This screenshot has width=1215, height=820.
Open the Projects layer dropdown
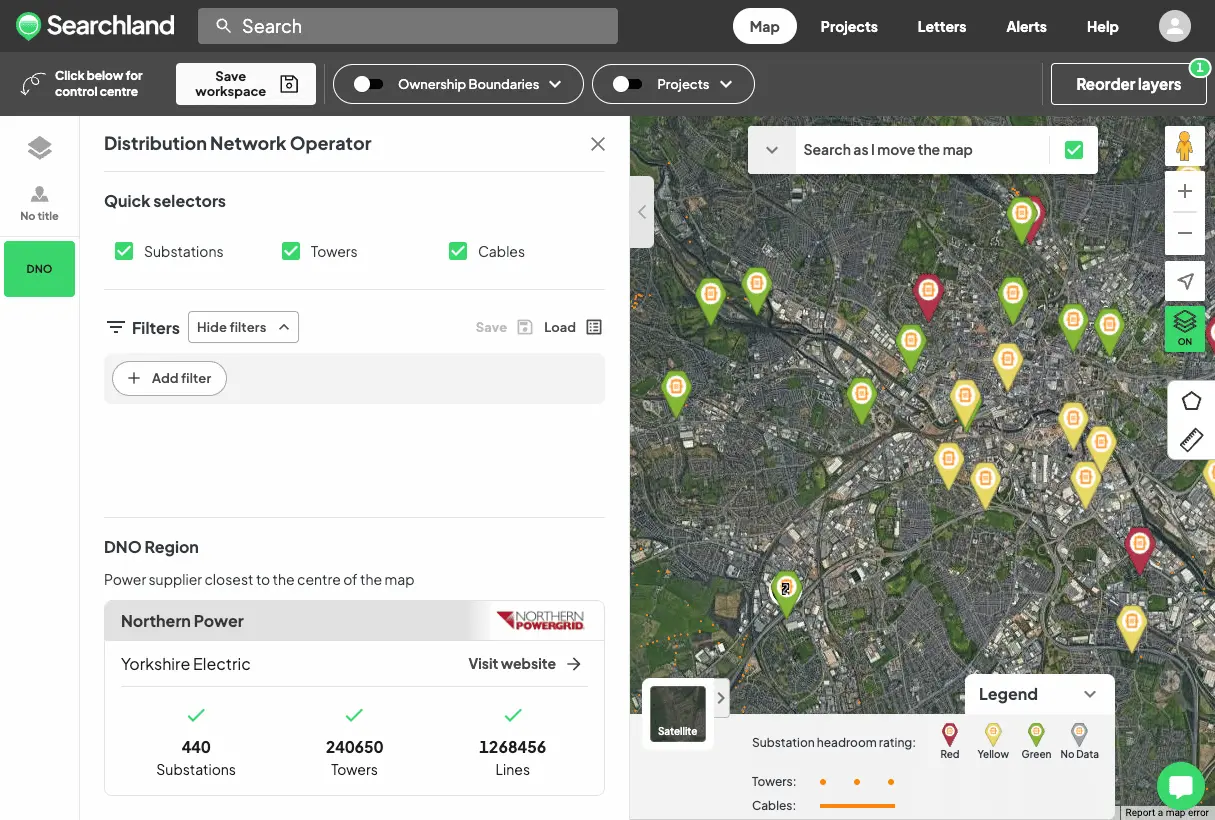[x=727, y=84]
